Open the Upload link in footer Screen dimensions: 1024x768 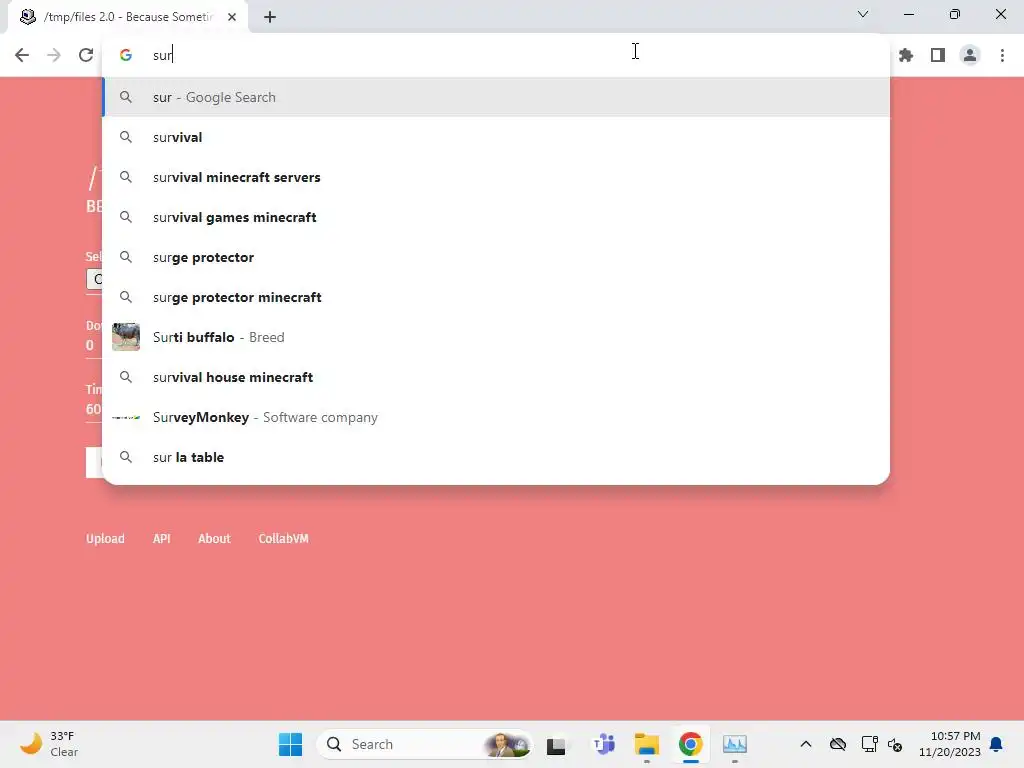click(x=105, y=539)
